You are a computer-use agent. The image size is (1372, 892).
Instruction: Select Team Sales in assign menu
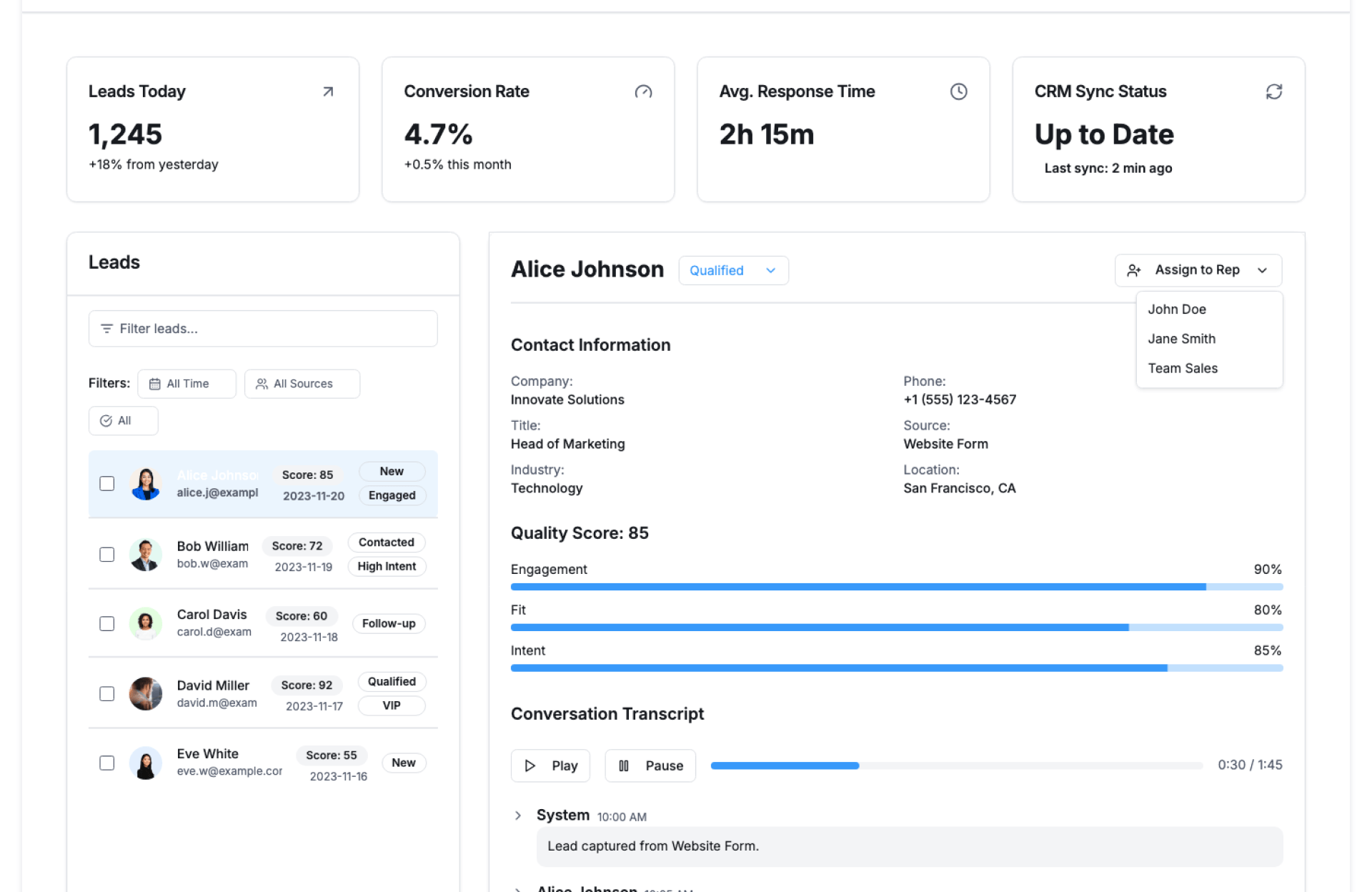(x=1183, y=368)
